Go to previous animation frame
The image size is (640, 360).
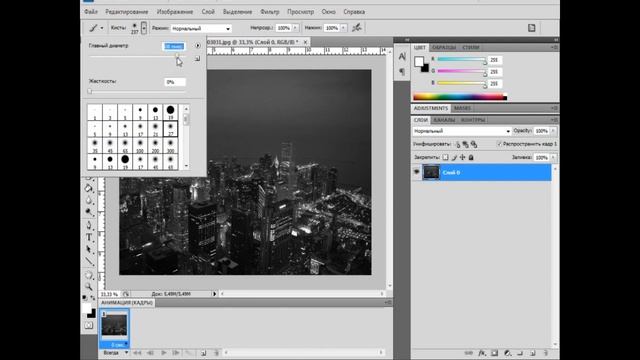(x=150, y=353)
